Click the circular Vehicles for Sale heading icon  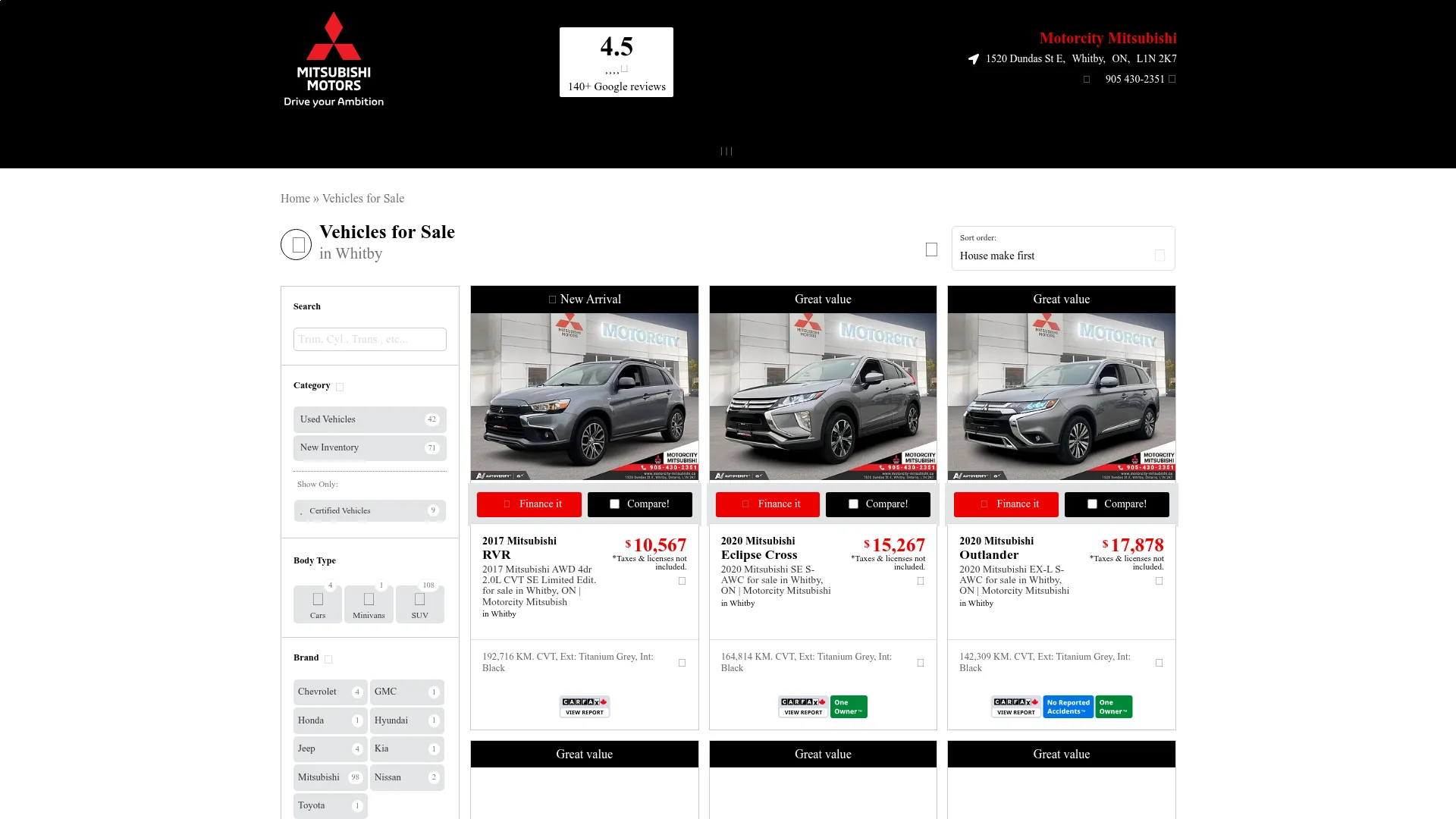click(297, 245)
